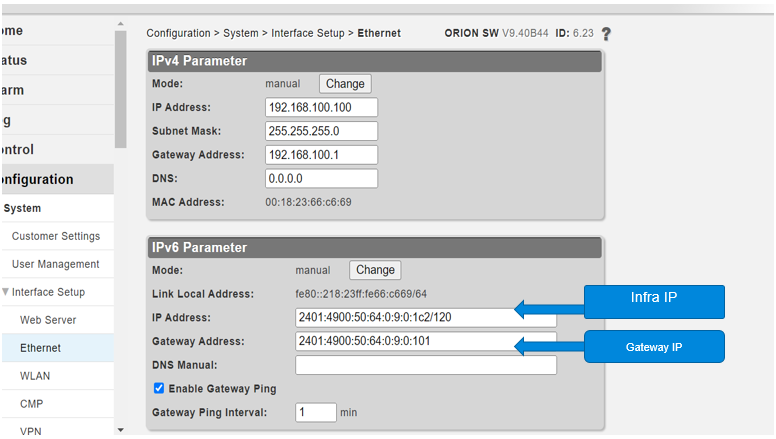Click the IPv6 mode Change button
The width and height of the screenshot is (776, 439).
pyautogui.click(x=375, y=270)
